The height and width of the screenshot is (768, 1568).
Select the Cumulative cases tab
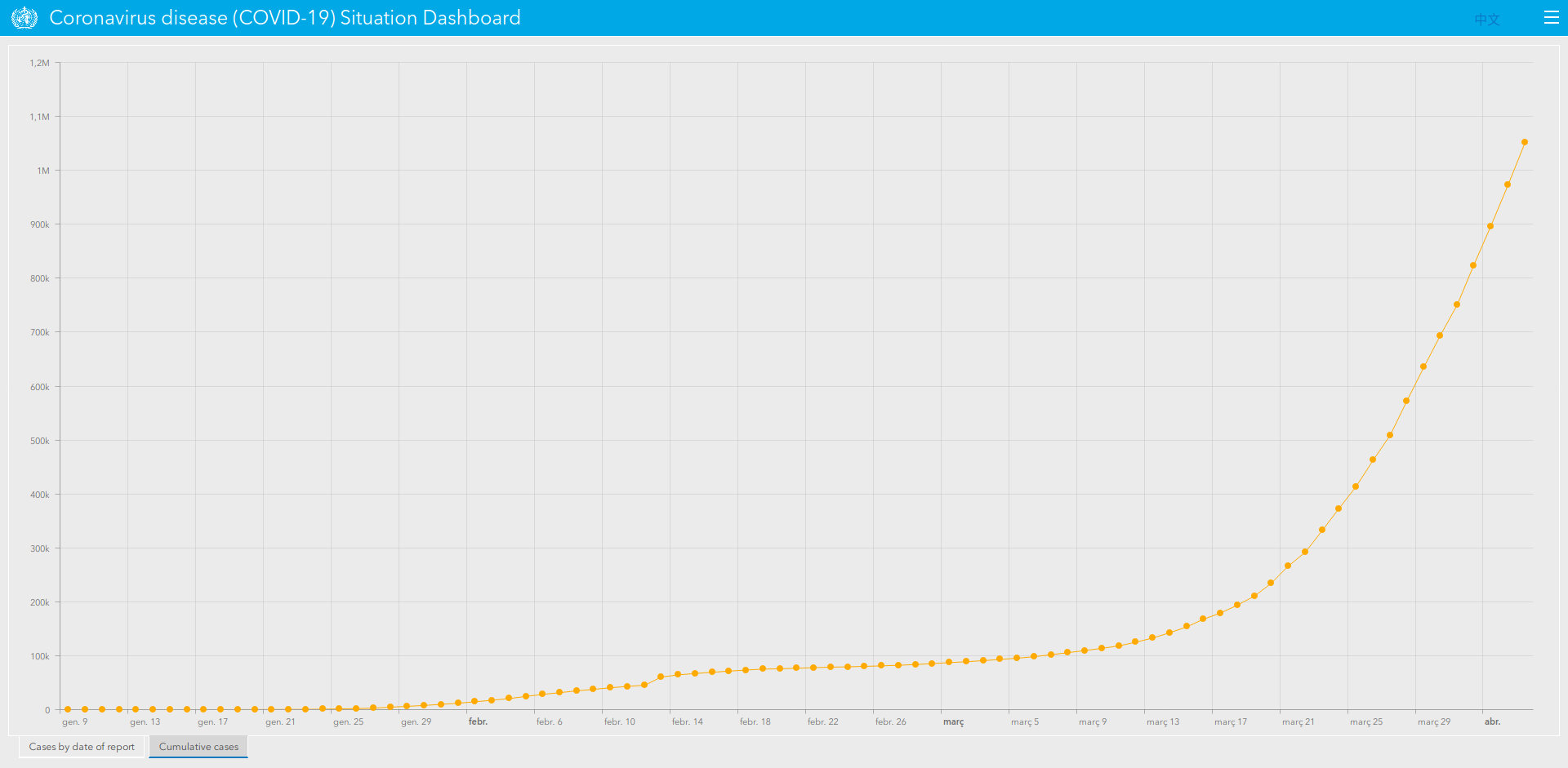[198, 747]
